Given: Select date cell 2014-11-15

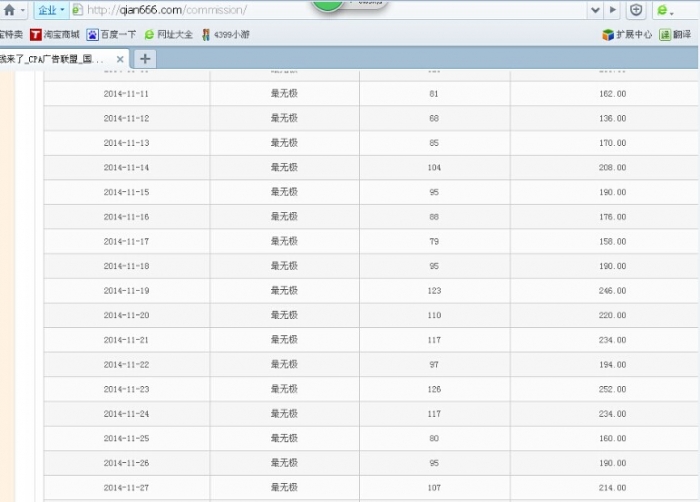Looking at the screenshot, I should click(126, 192).
